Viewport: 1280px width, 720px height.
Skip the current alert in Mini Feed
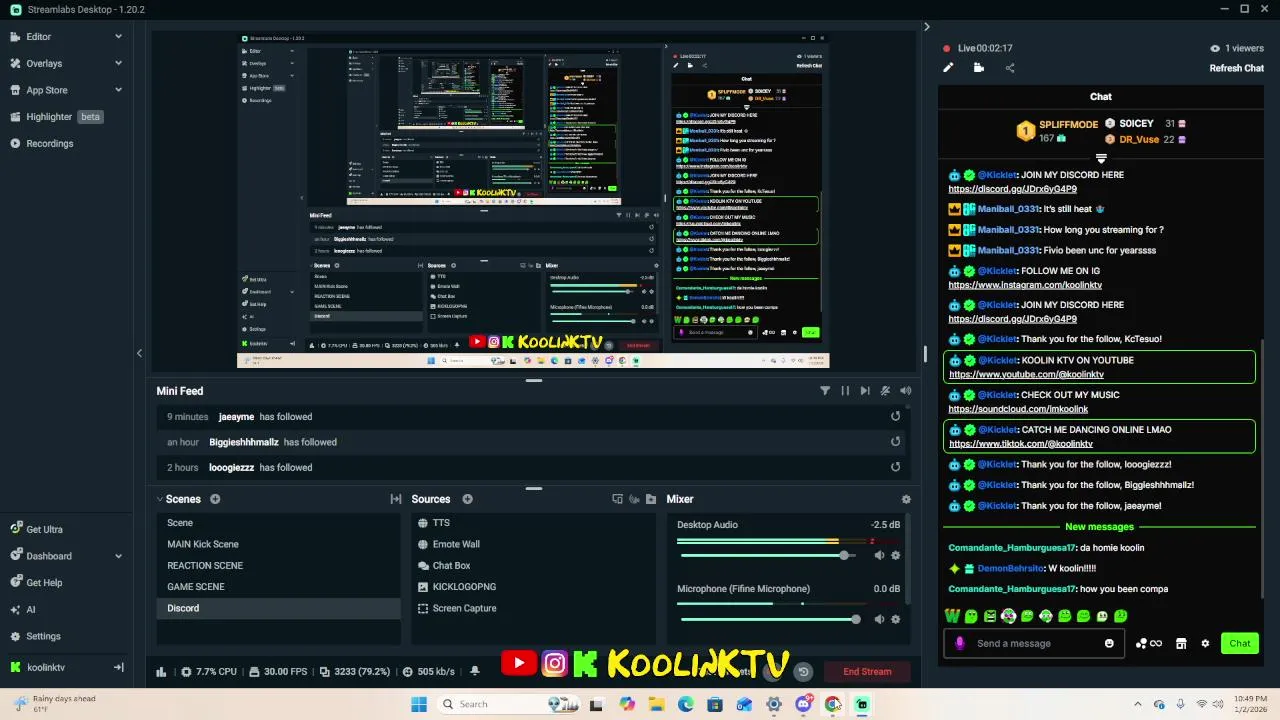coord(865,391)
